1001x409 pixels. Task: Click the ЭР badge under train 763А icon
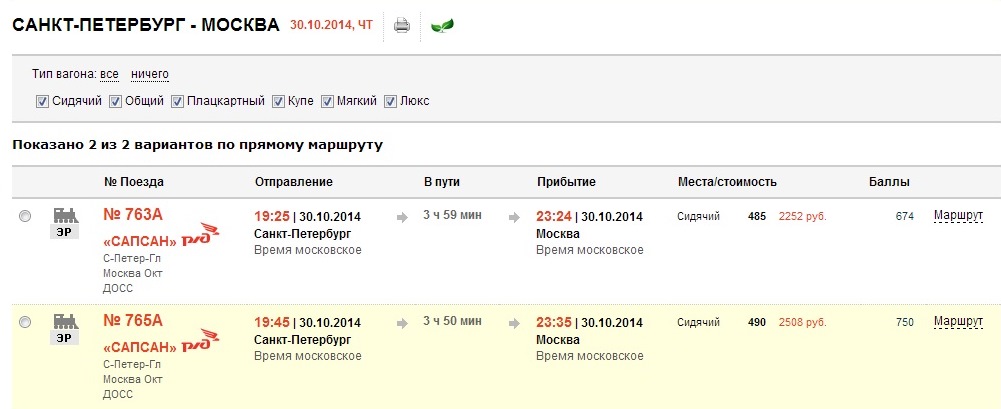pos(65,232)
